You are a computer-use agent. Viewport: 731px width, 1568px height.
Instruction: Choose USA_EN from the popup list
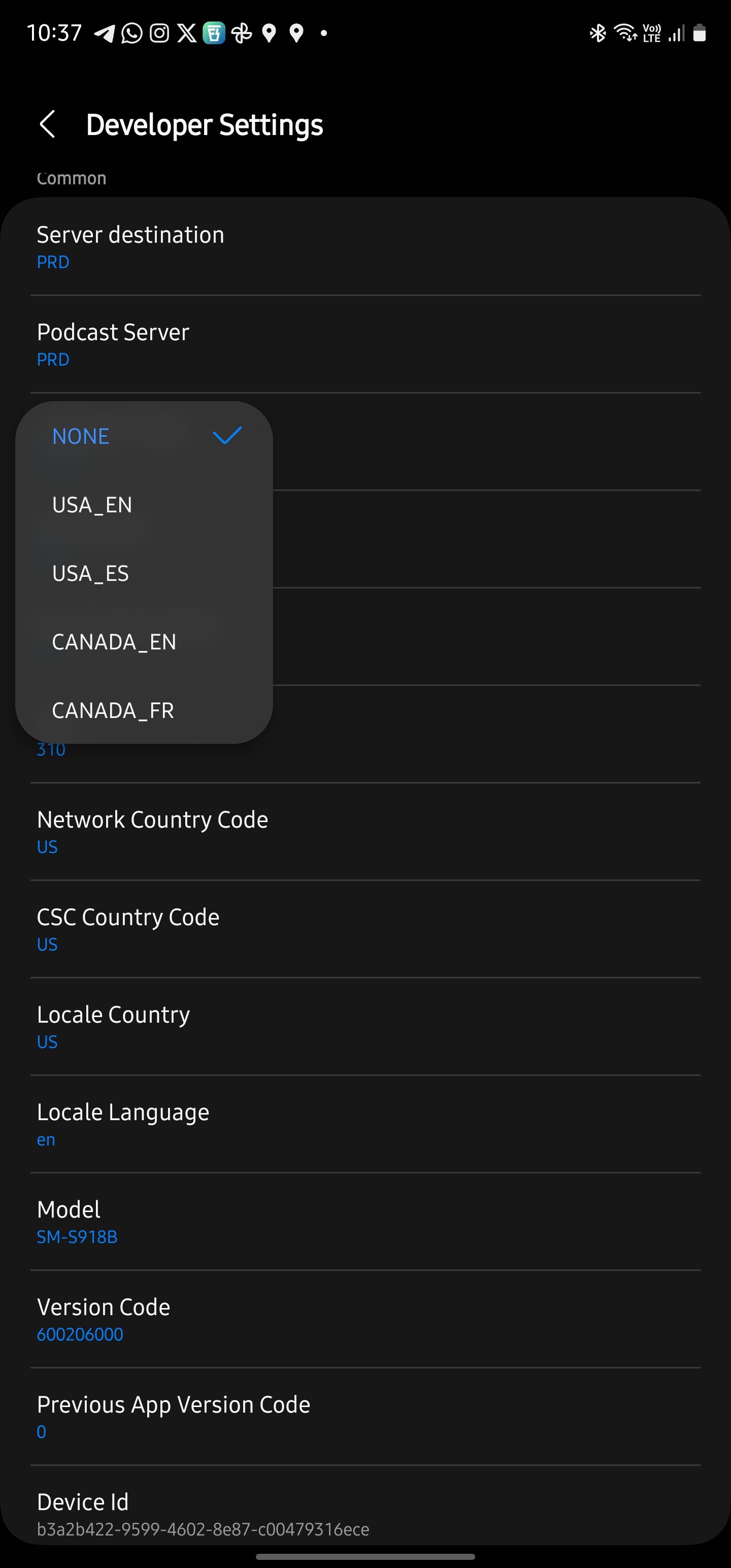(144, 505)
